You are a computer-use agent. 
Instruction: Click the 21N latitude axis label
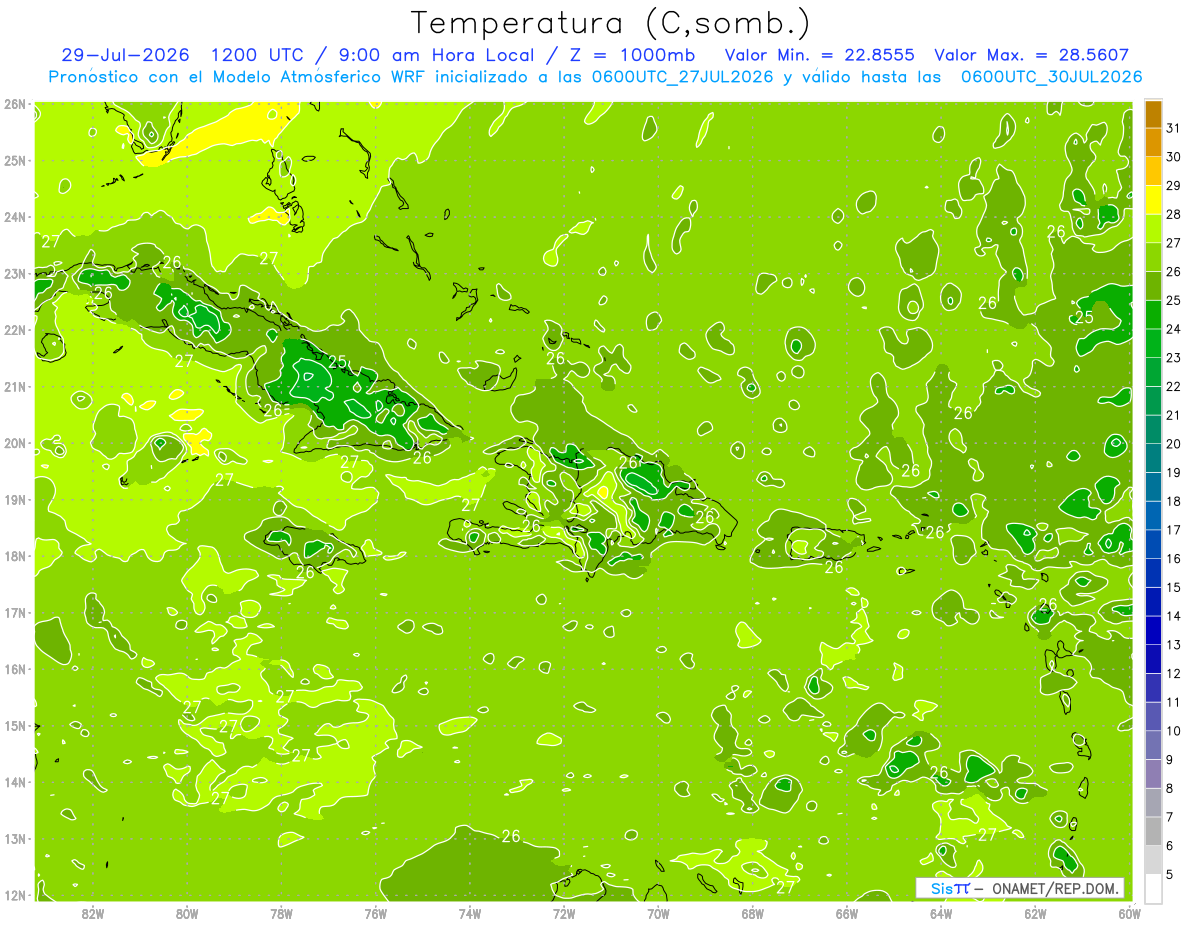tap(14, 387)
